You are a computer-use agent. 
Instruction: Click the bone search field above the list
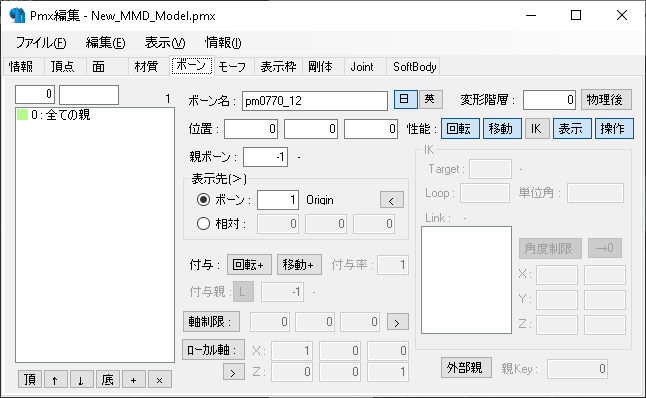pos(89,94)
